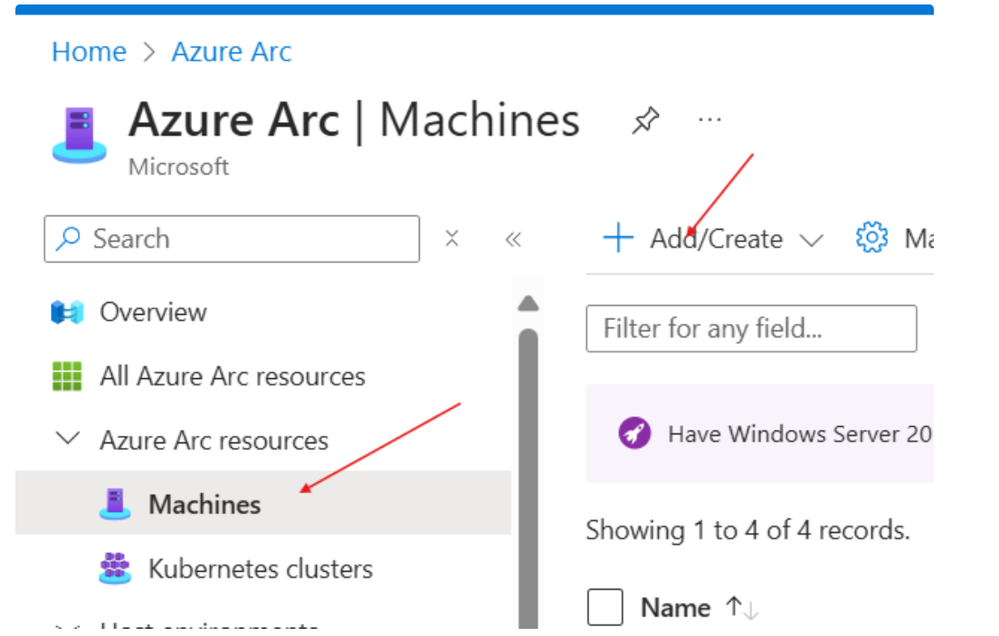
Task: Clear the sidebar search with X
Action: (x=452, y=239)
